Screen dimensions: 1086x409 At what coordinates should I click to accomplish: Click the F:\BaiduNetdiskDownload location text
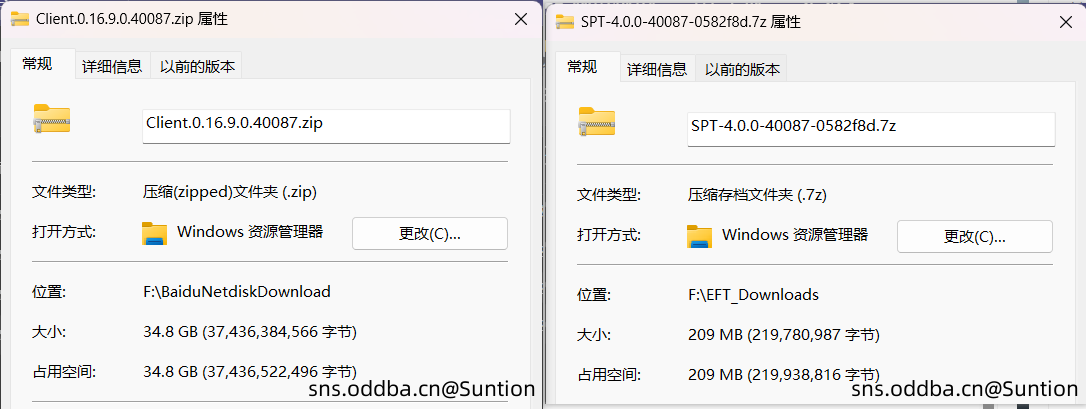tap(237, 292)
